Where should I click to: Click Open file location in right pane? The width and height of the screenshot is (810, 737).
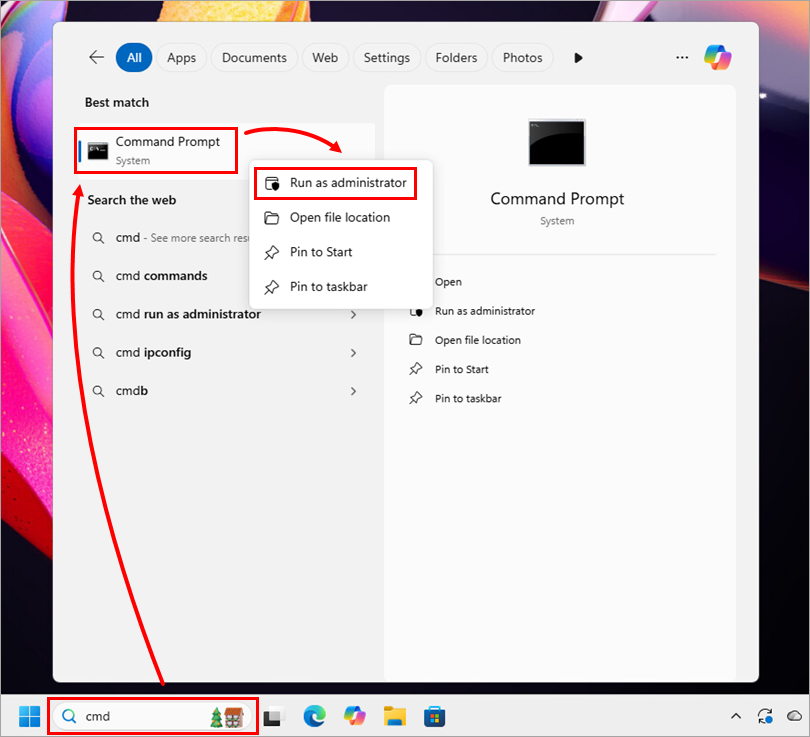point(477,340)
